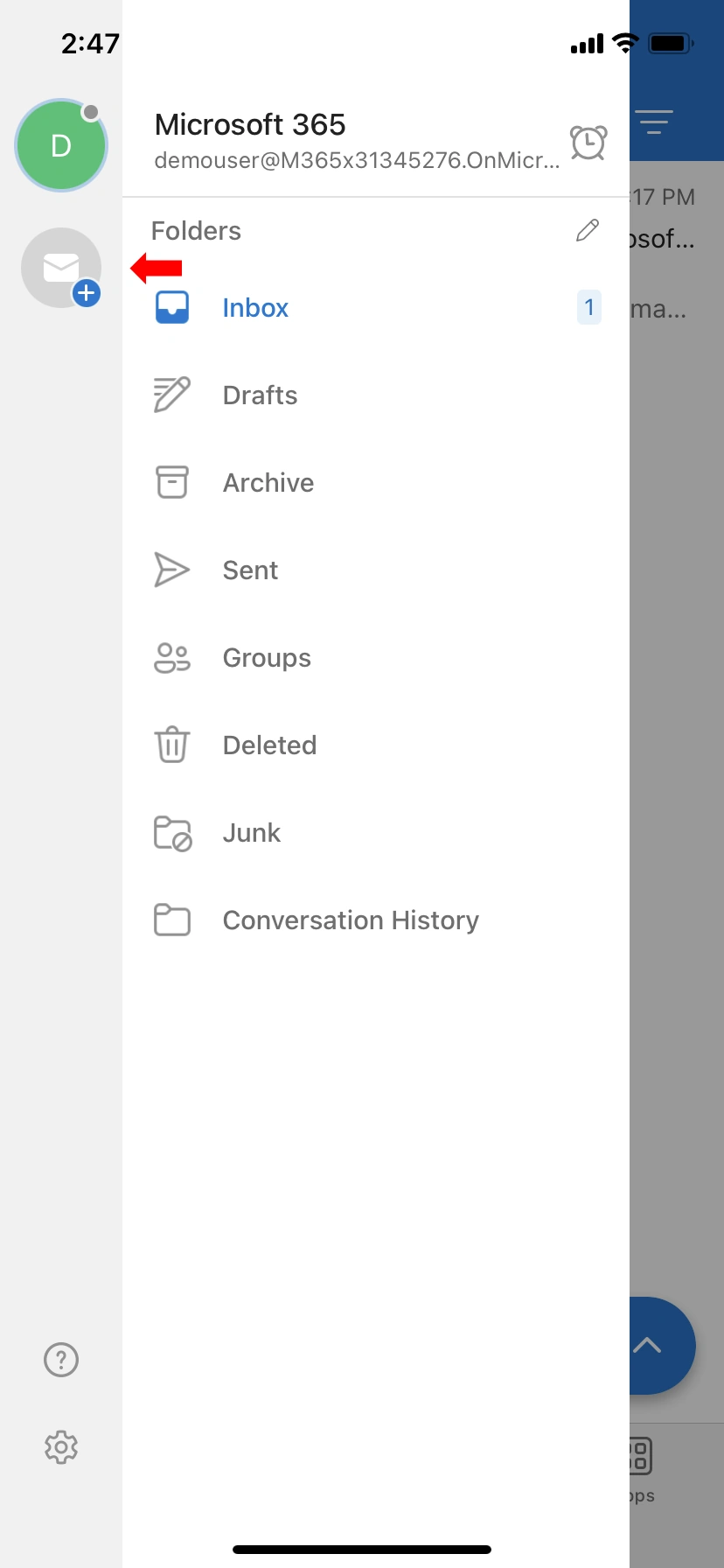Tap the Conversation History folder icon

(172, 920)
